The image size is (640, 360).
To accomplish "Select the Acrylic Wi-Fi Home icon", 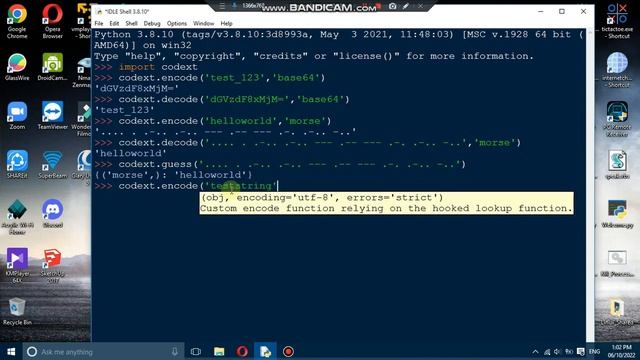I will tap(17, 217).
